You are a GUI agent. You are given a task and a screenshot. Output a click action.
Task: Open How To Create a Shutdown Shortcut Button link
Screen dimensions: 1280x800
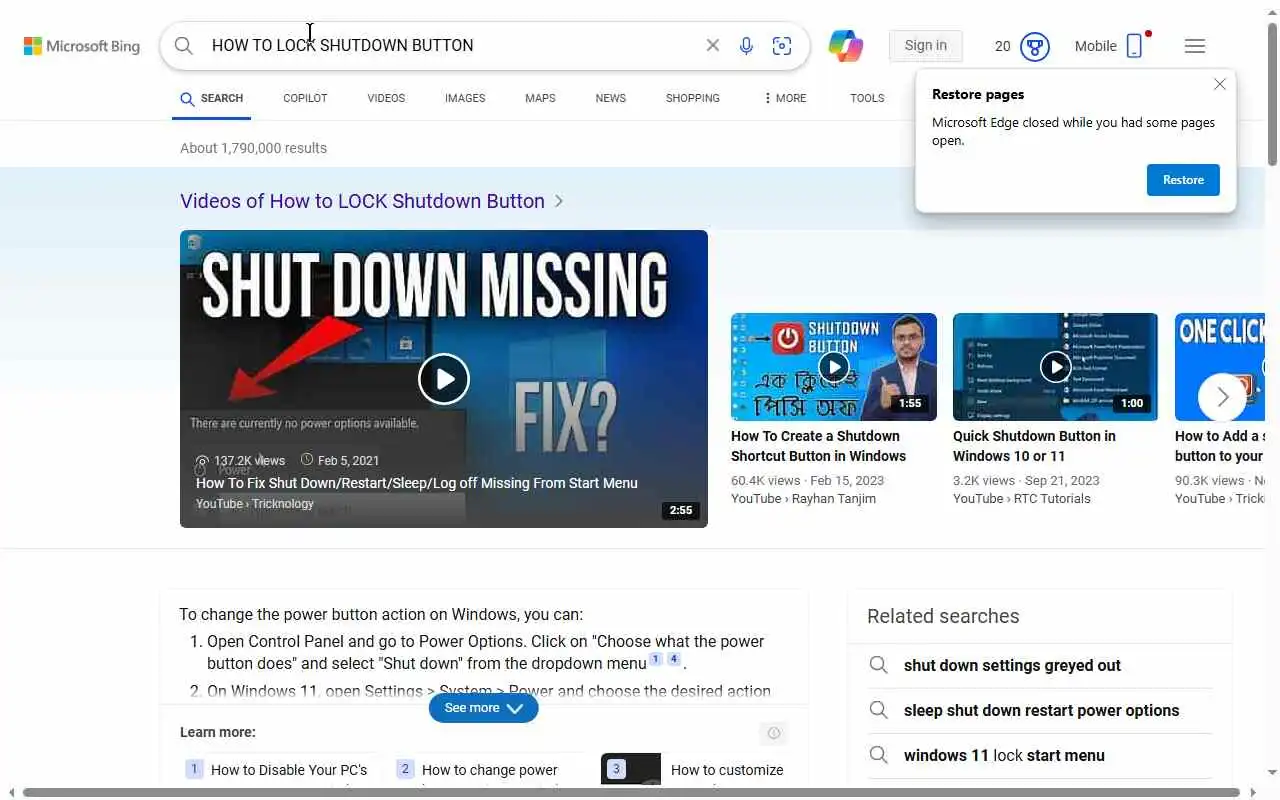818,446
